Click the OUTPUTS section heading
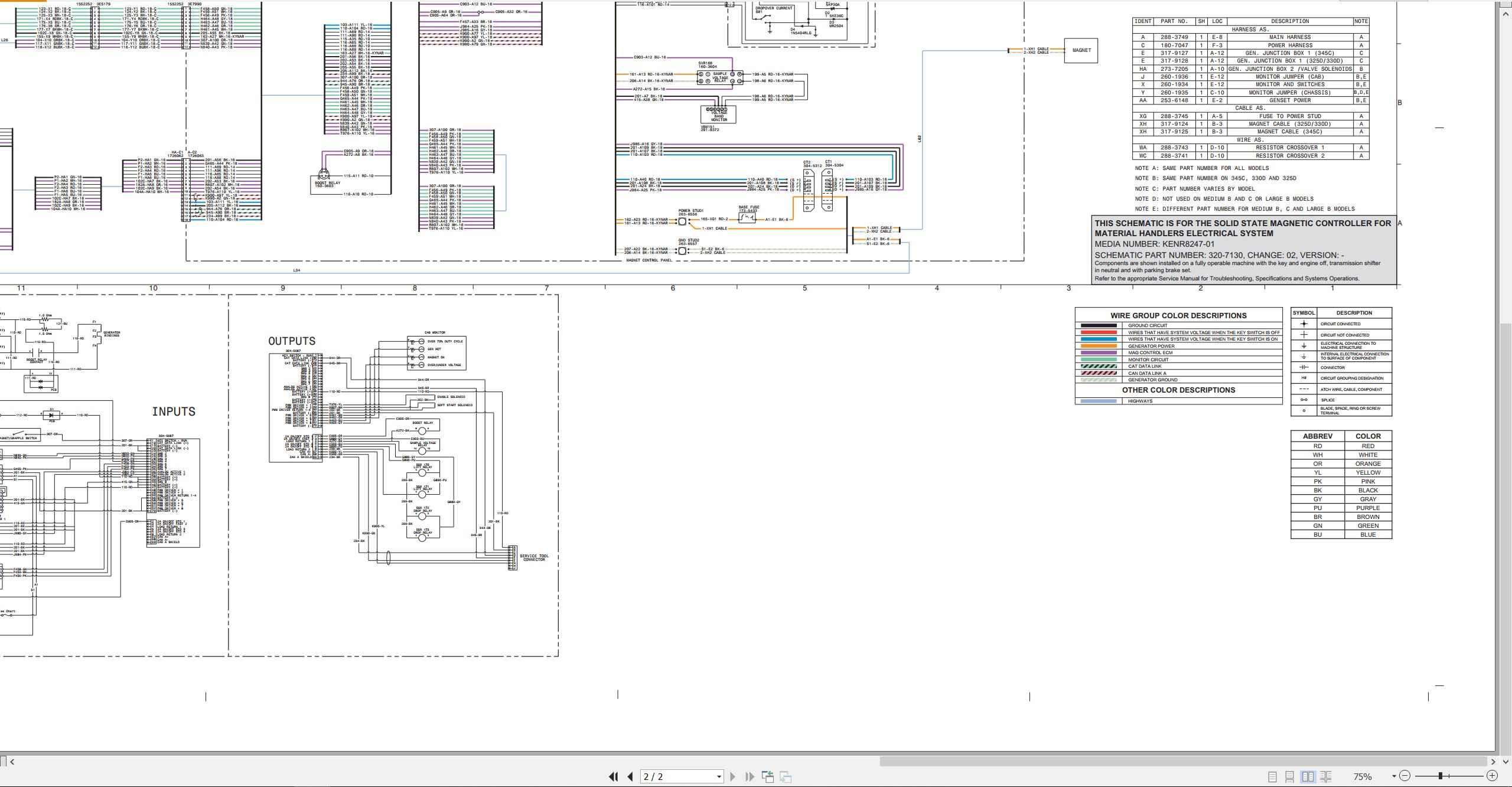Viewport: 1512px width, 787px height. pos(292,341)
